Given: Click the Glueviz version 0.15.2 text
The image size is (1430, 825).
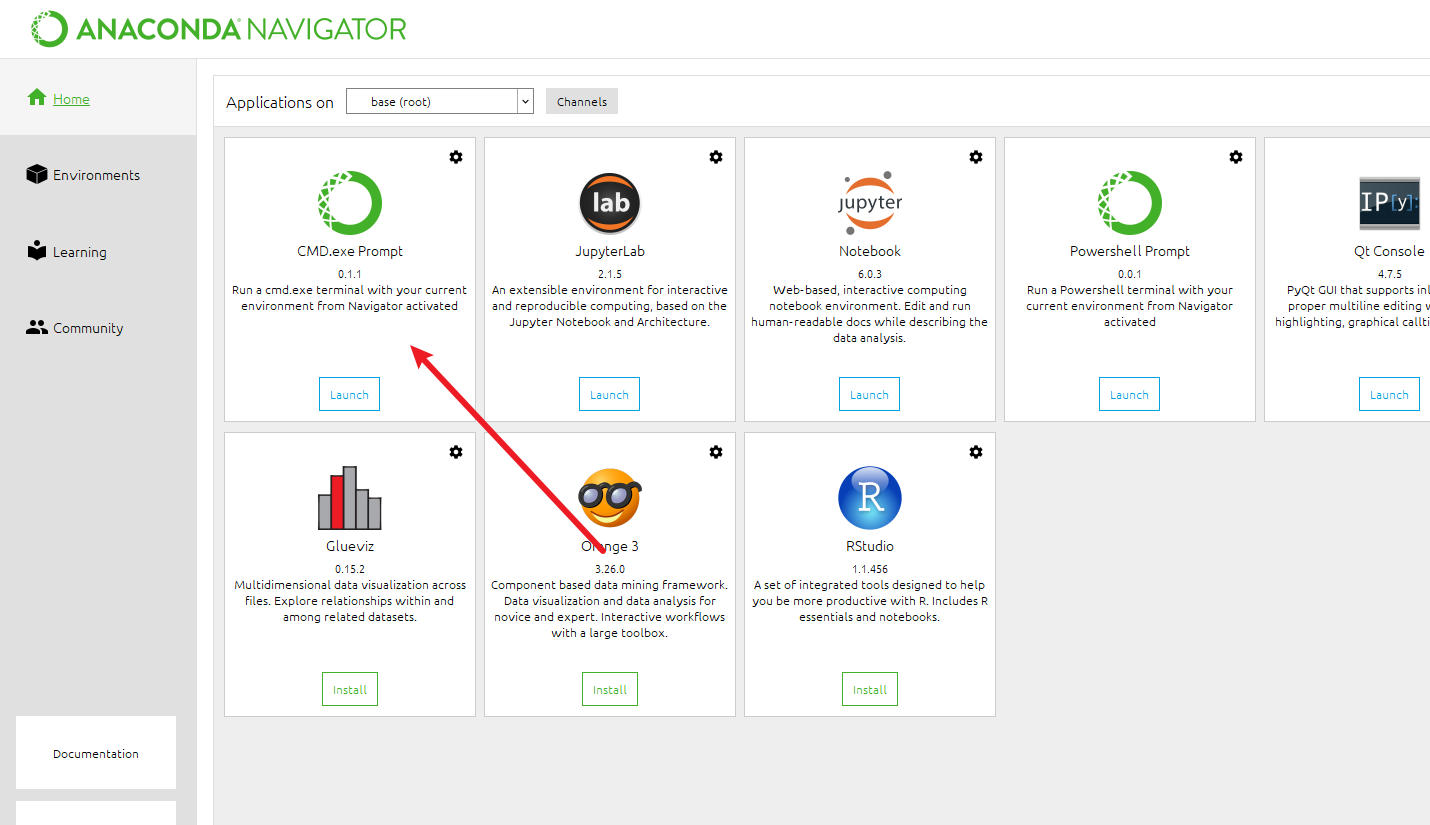Looking at the screenshot, I should tap(350, 569).
